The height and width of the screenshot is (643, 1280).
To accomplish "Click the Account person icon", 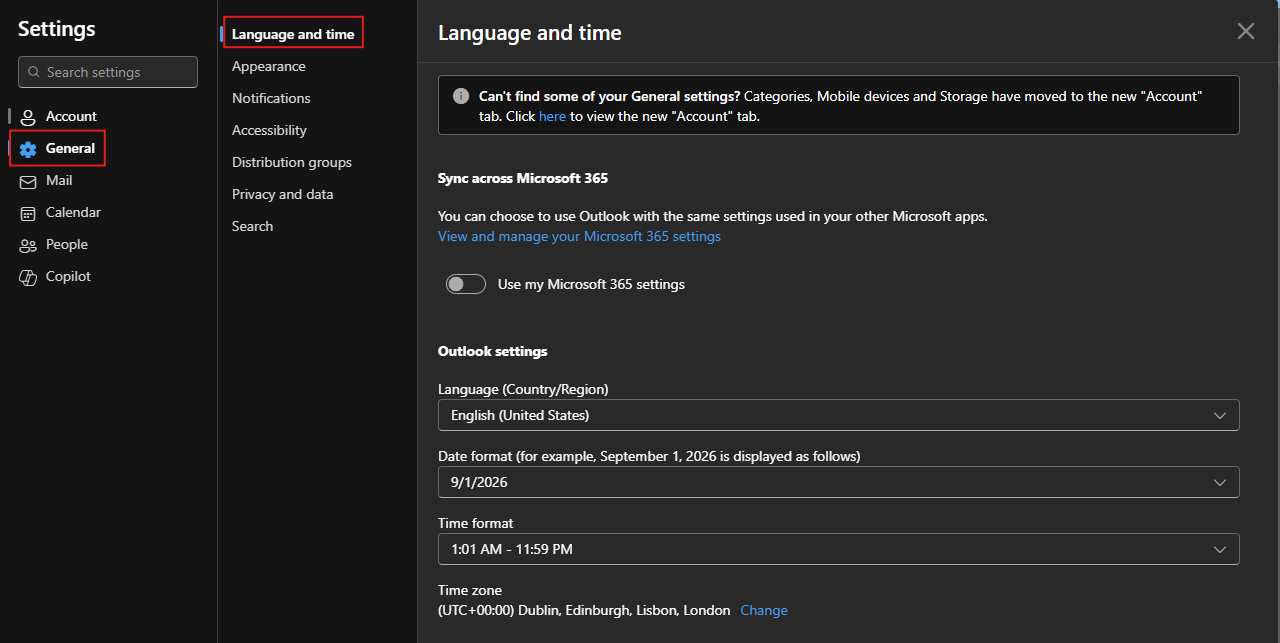I will coord(28,117).
